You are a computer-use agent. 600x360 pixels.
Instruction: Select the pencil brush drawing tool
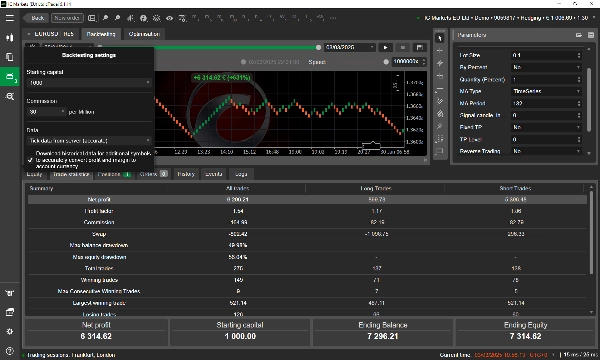(440, 126)
